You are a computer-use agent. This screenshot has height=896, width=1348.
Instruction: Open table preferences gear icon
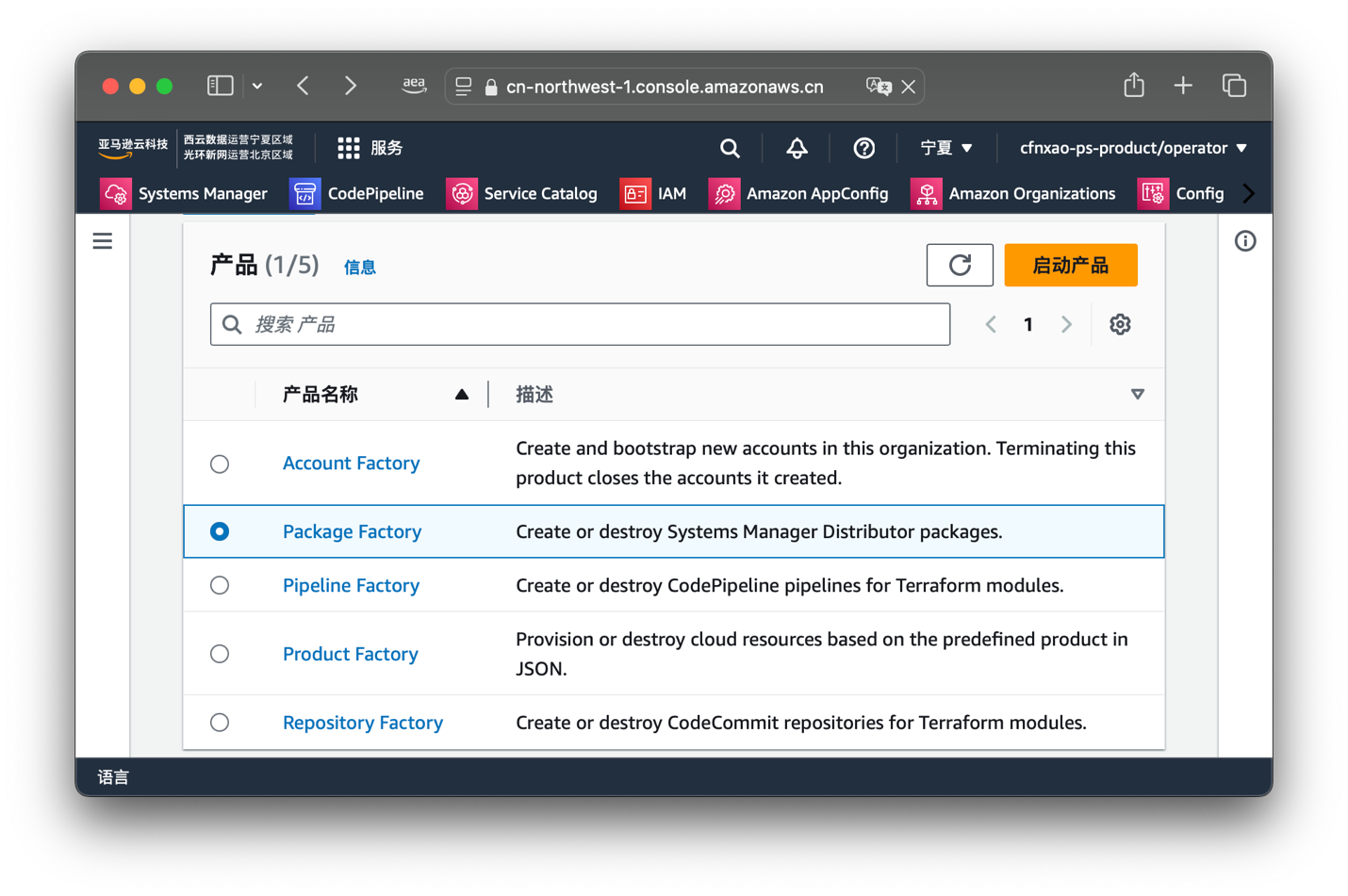coord(1120,324)
